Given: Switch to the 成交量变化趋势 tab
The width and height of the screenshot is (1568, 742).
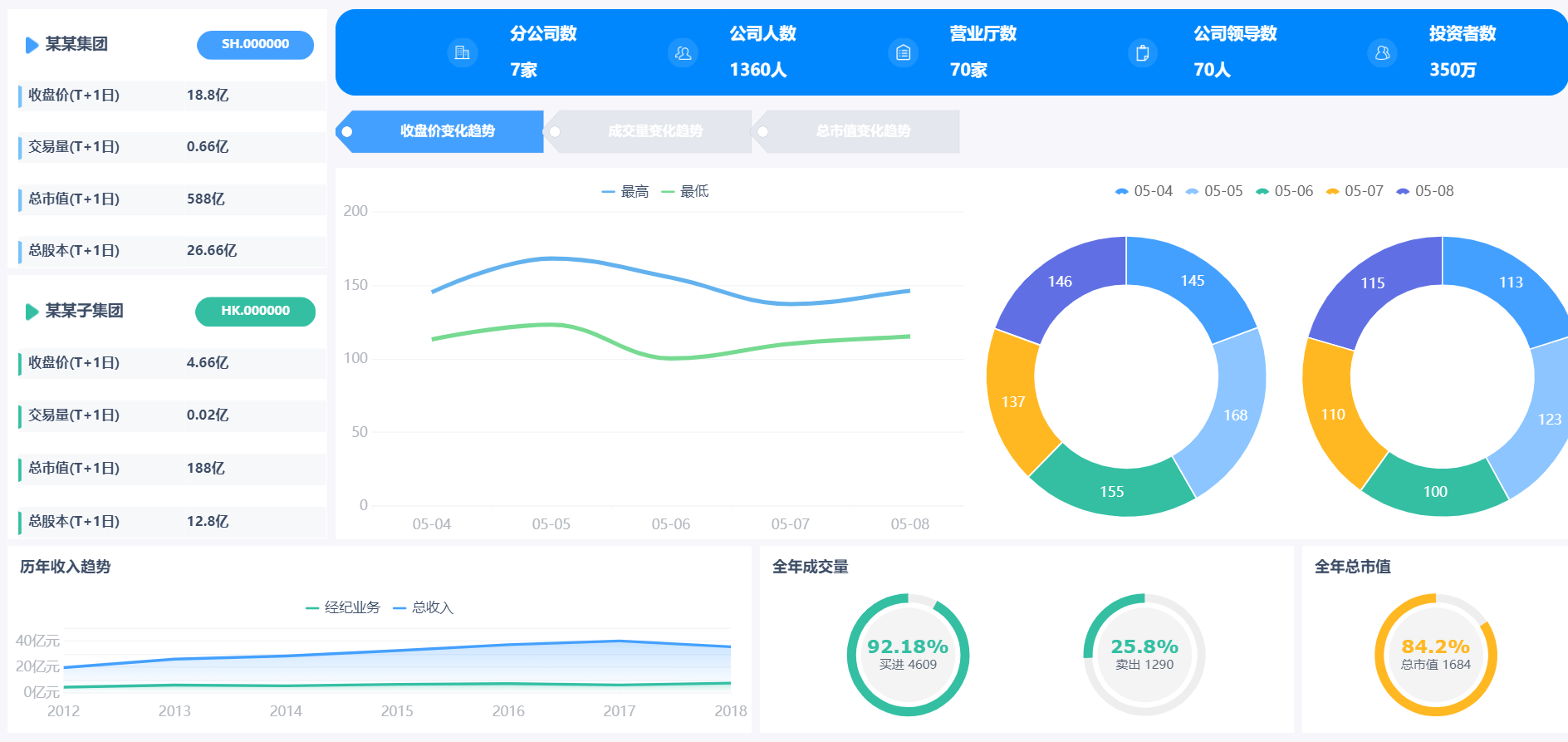Looking at the screenshot, I should point(649,131).
